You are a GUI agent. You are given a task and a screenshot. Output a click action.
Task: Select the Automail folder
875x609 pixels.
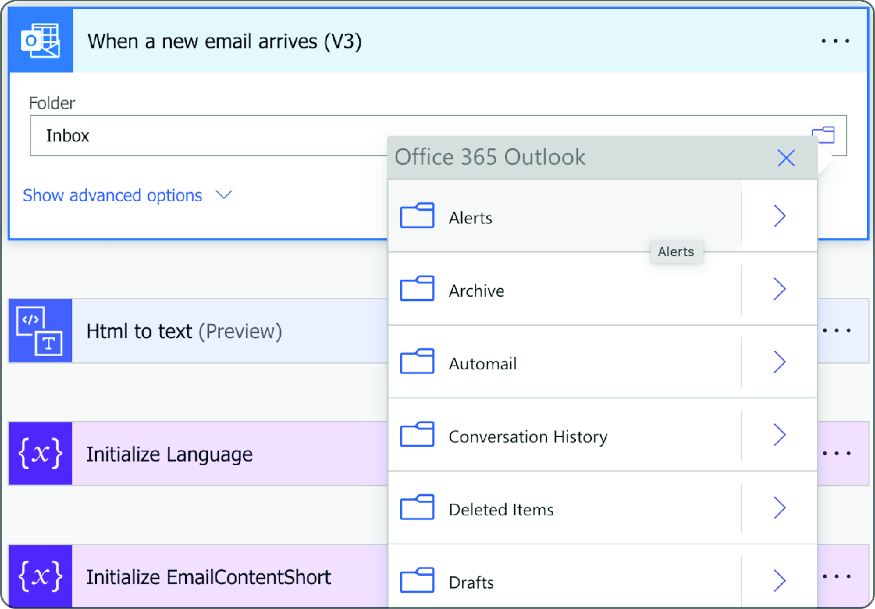point(565,362)
